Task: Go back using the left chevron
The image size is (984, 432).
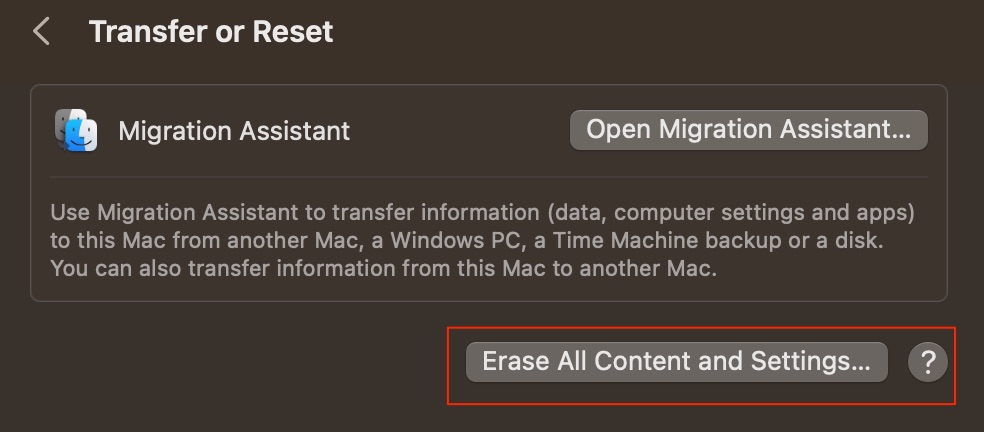Action: point(41,31)
